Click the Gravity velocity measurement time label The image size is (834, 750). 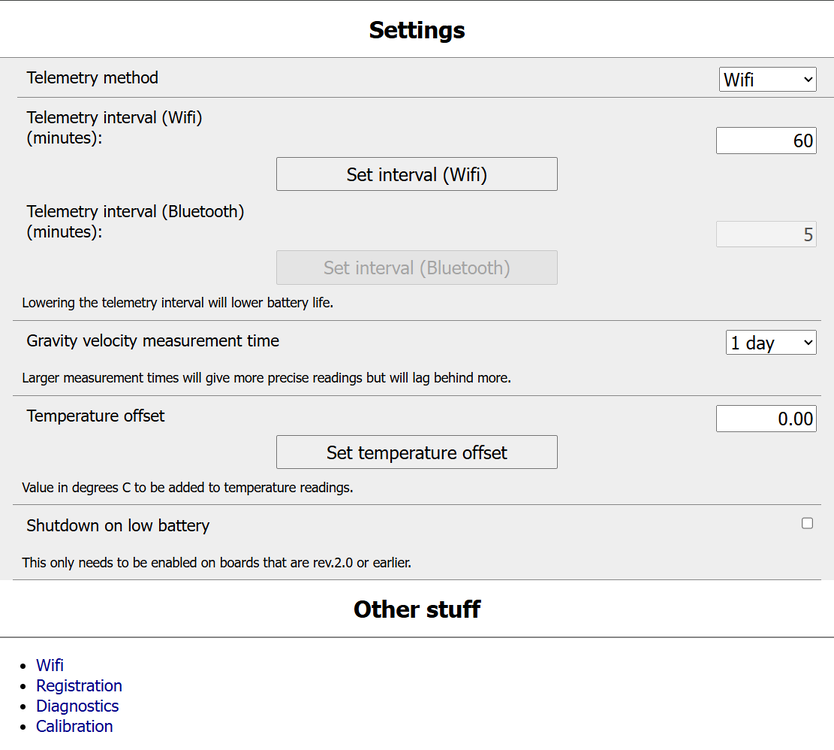pos(153,341)
